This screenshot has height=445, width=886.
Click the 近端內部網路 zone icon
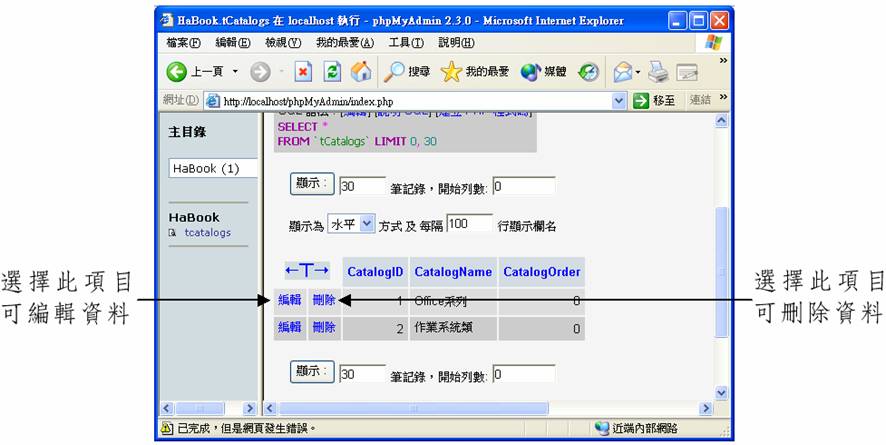pos(602,429)
